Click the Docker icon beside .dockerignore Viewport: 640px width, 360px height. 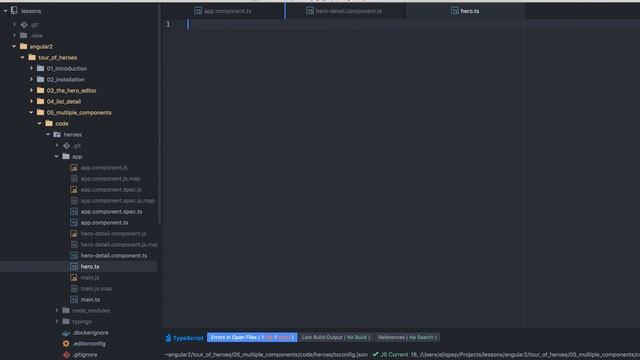click(x=66, y=333)
